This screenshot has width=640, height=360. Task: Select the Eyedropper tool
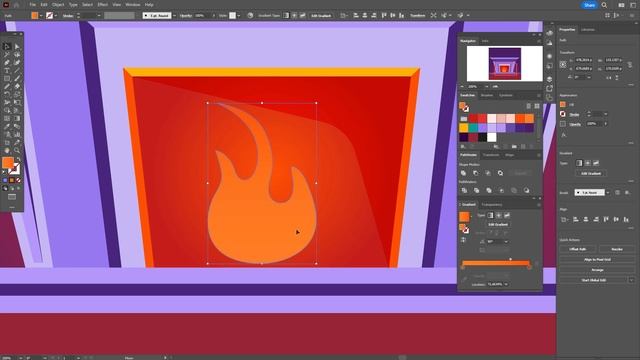point(7,127)
